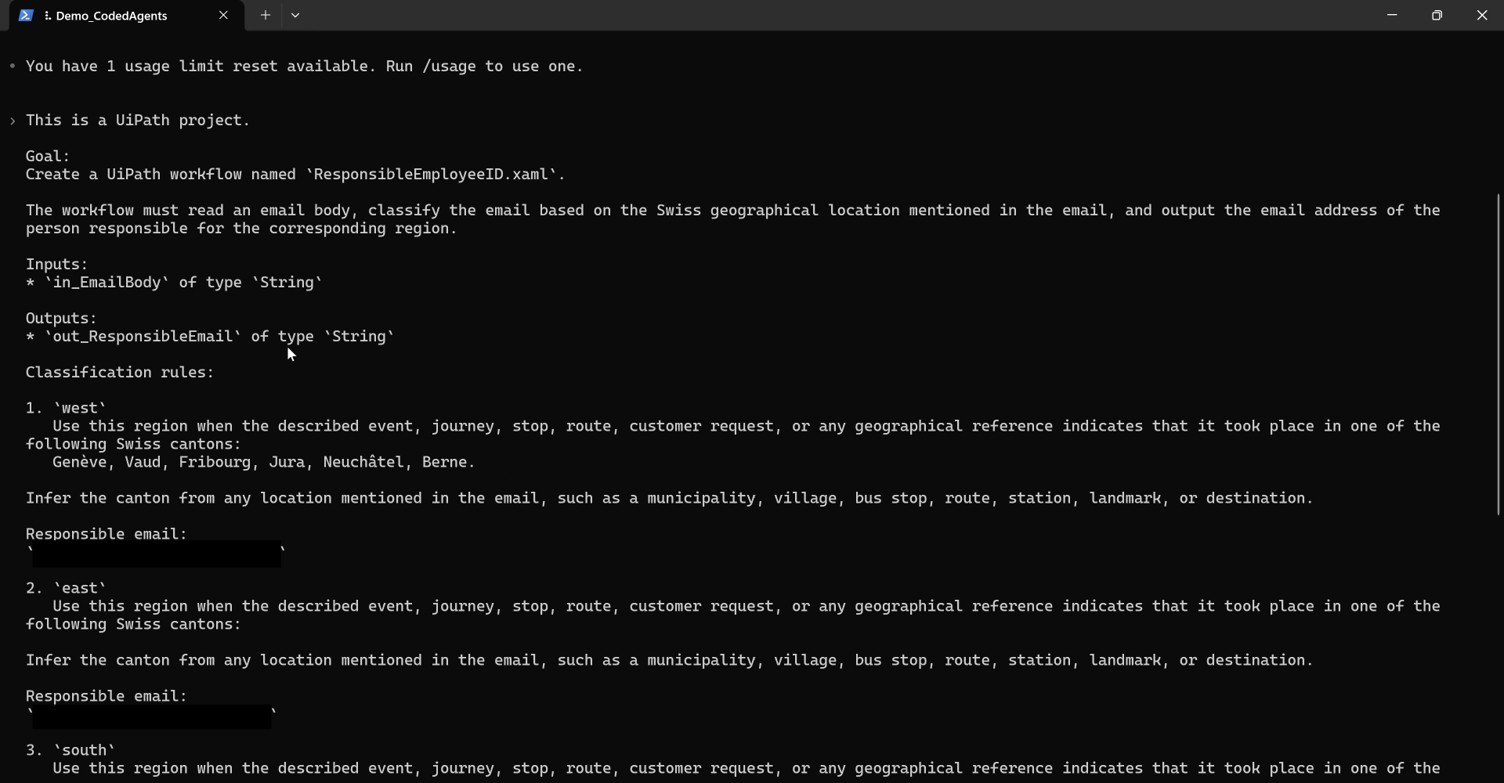Click the prompt chevron before 'This is a UiPath project.'

[x=12, y=121]
